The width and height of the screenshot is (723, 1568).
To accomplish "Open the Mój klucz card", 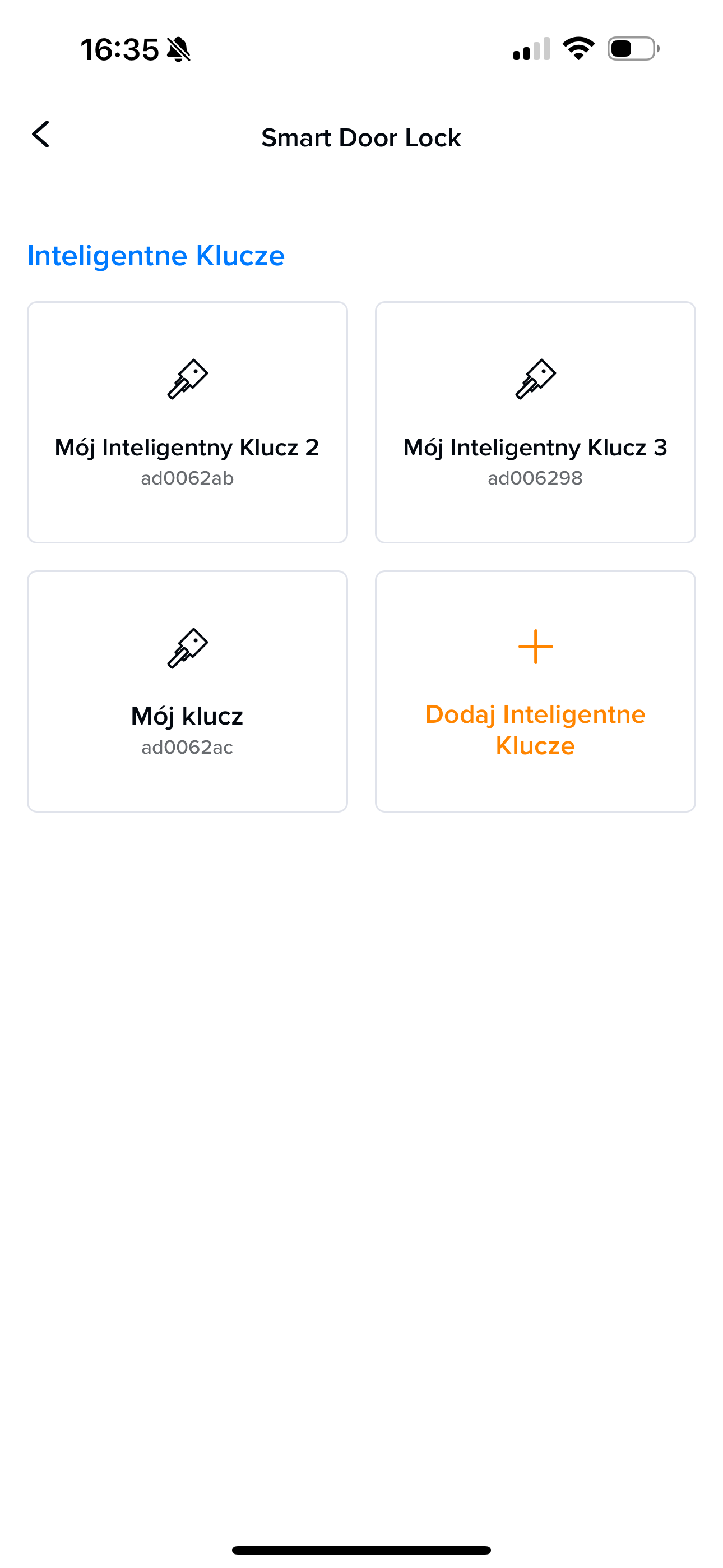I will 187,691.
